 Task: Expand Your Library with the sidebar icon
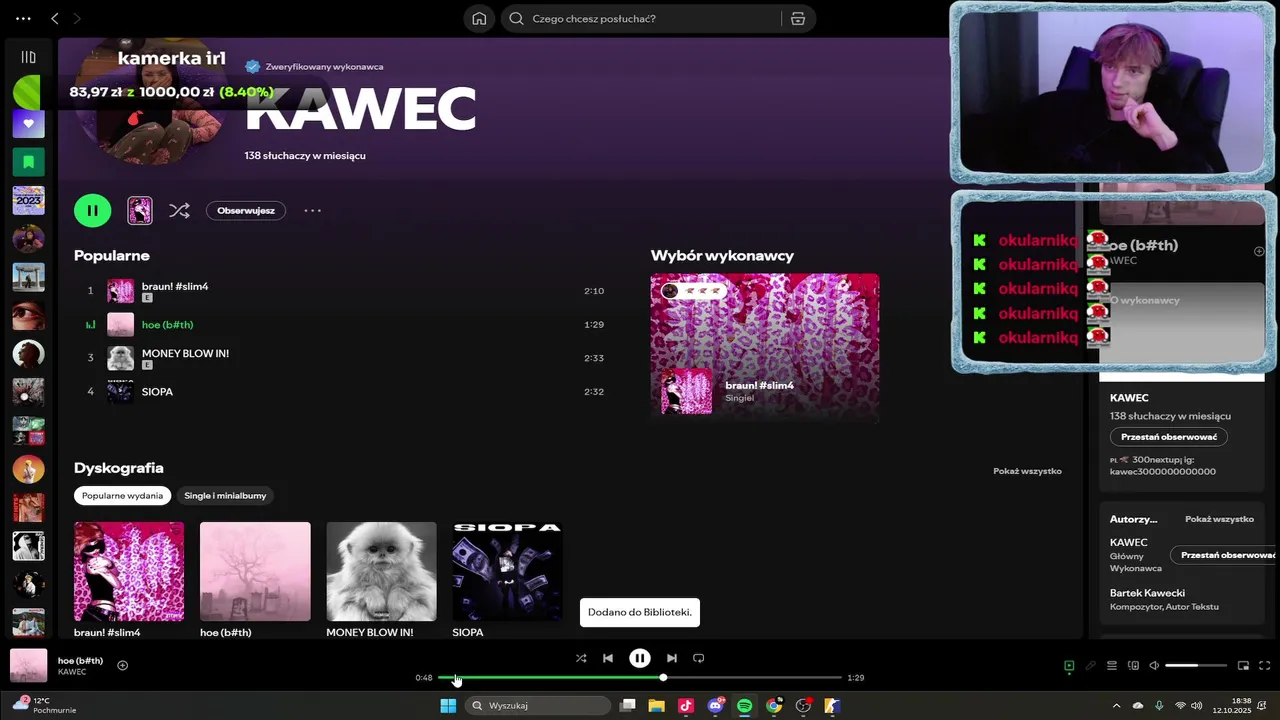[x=28, y=57]
